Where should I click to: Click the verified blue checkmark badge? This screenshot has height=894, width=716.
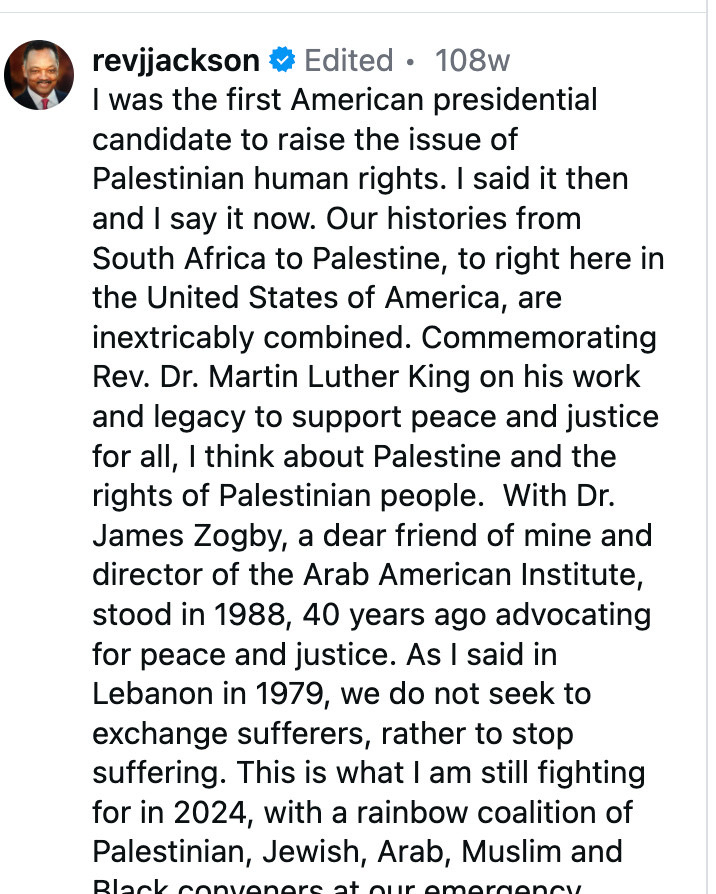[282, 61]
